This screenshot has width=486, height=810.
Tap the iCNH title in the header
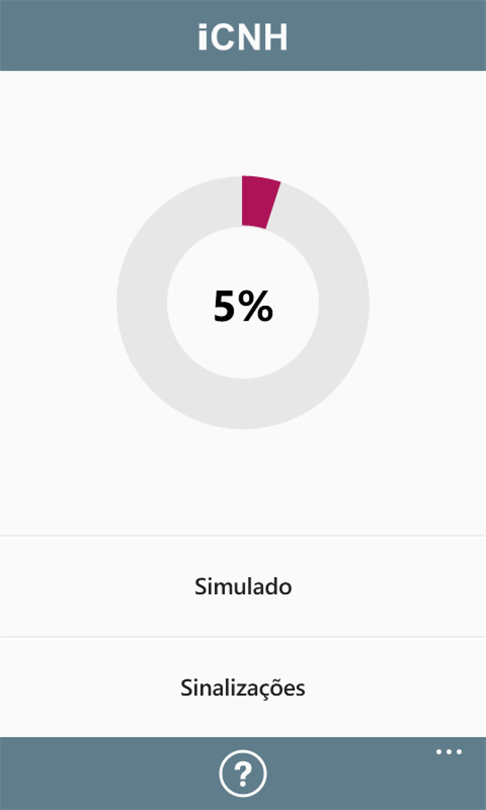point(243,38)
